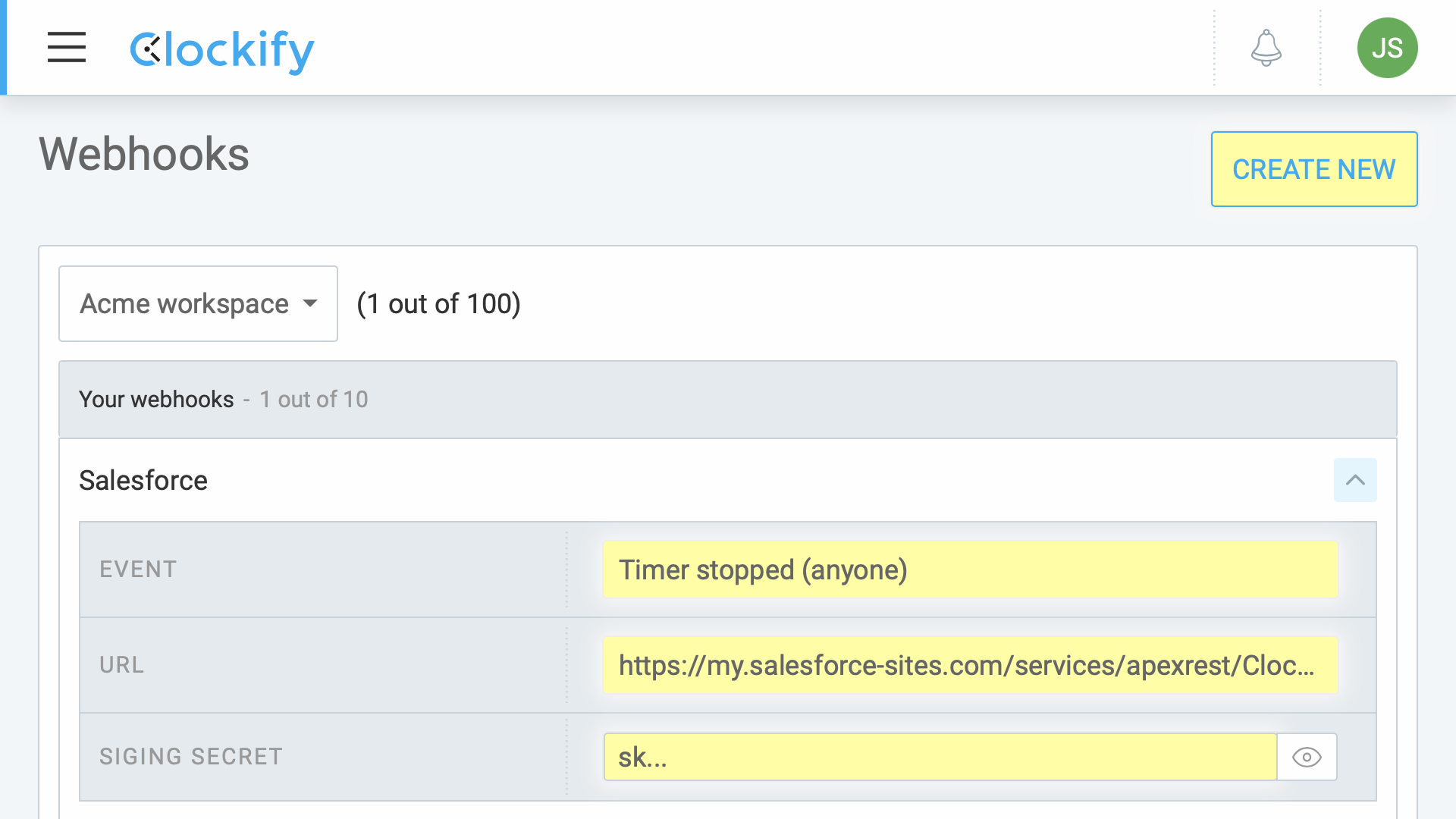Viewport: 1456px width, 819px height.
Task: Click the URL row label
Action: point(121,665)
